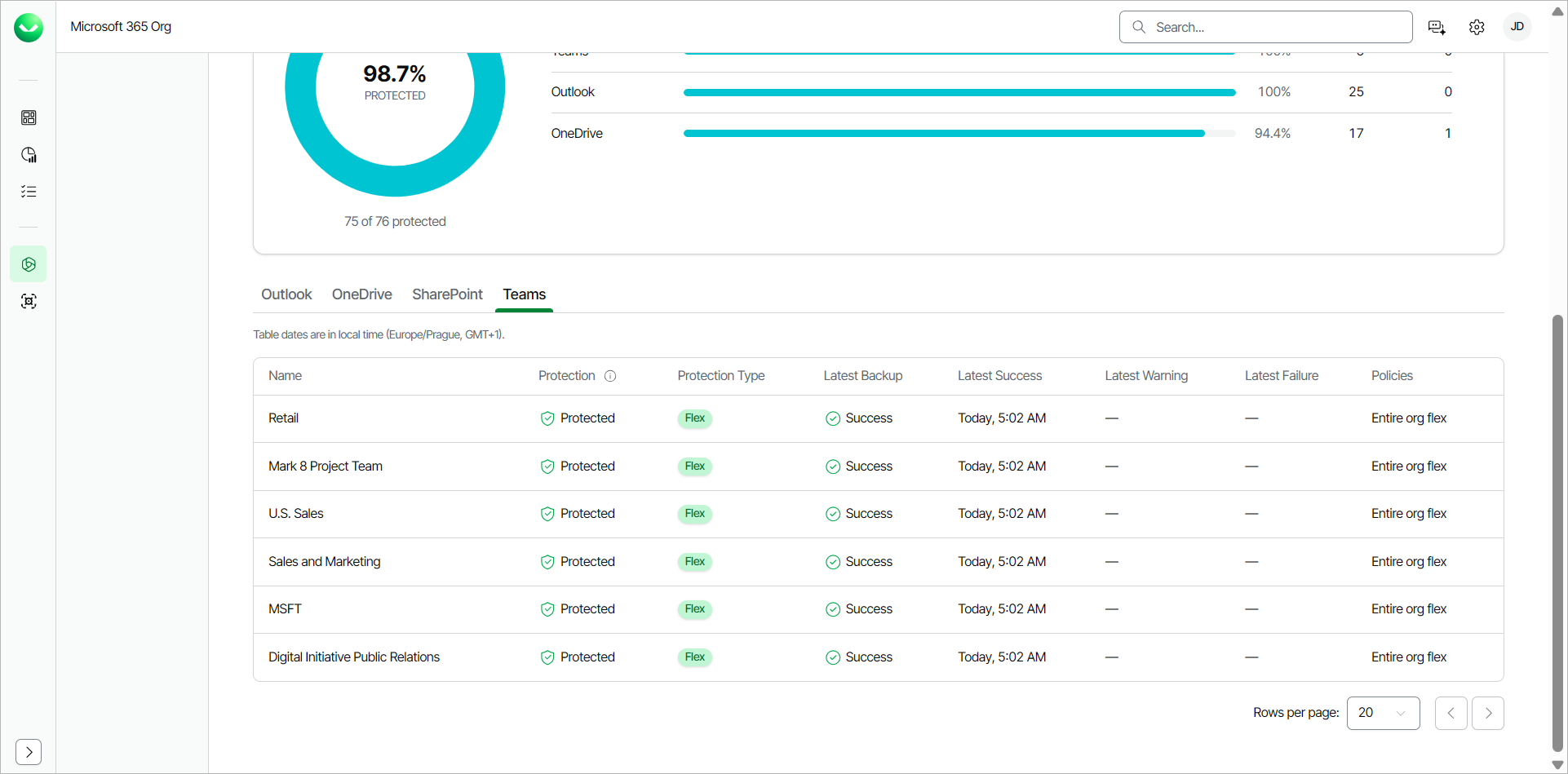This screenshot has height=774, width=1568.
Task: Click OneDrive unprotected count 1
Action: [1448, 133]
